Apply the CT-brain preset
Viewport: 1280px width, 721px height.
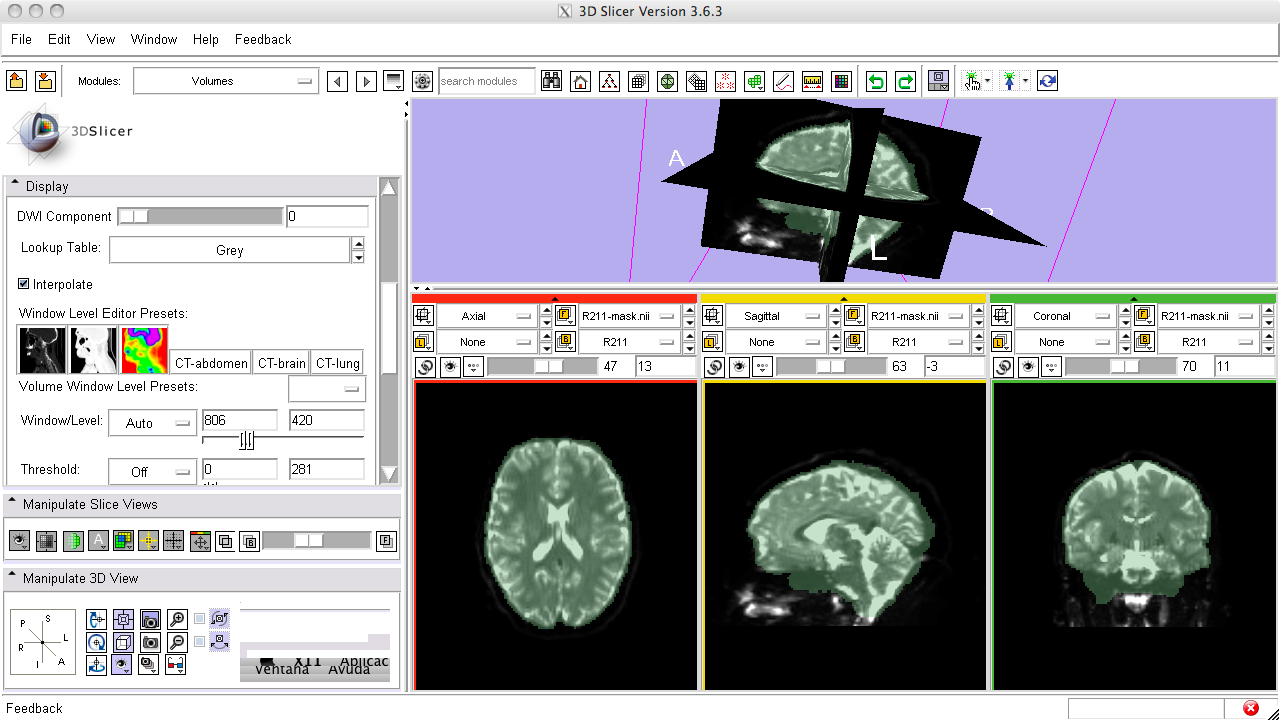(279, 363)
